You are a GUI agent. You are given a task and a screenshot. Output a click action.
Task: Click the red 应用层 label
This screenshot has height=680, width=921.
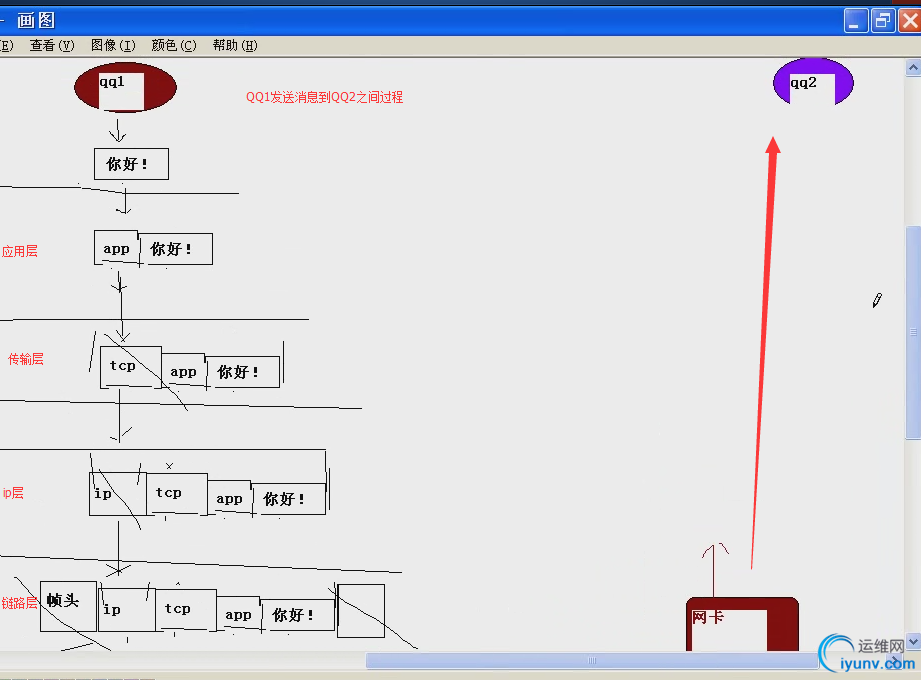point(19,251)
